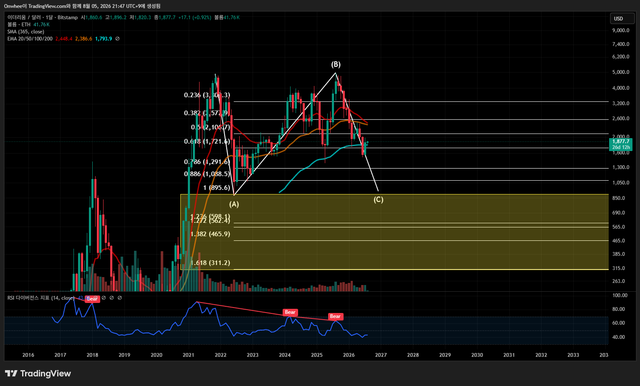Click the 1,050.0 price axis label
The width and height of the screenshot is (640, 386).
[x=620, y=183]
